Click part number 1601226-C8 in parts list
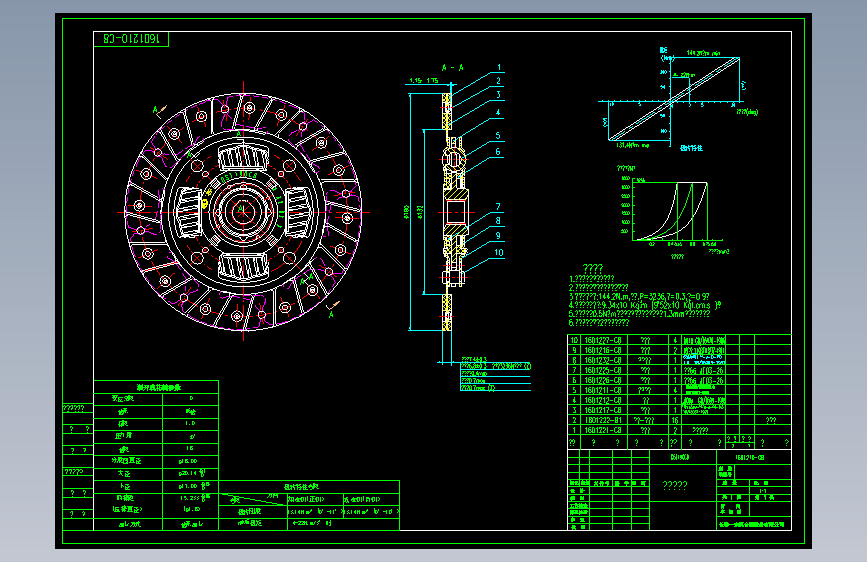Screen dimensions: 867x562 (x=603, y=381)
